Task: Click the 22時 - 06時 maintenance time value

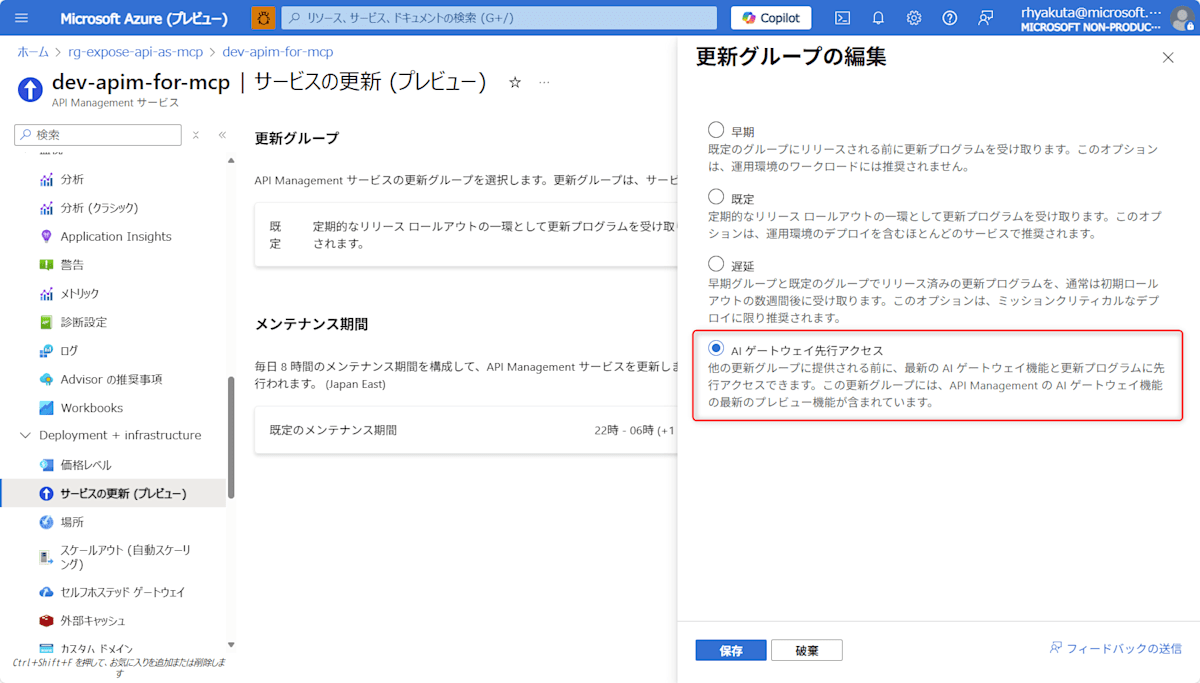Action: [x=635, y=430]
